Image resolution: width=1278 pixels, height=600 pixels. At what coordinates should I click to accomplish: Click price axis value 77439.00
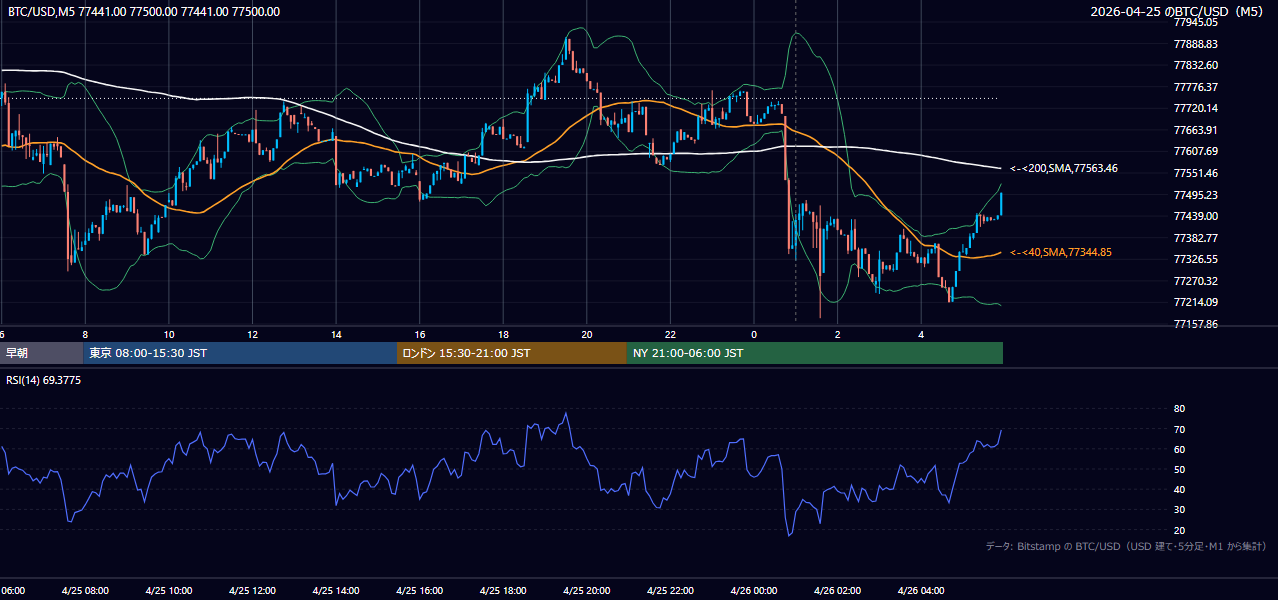(x=1195, y=216)
